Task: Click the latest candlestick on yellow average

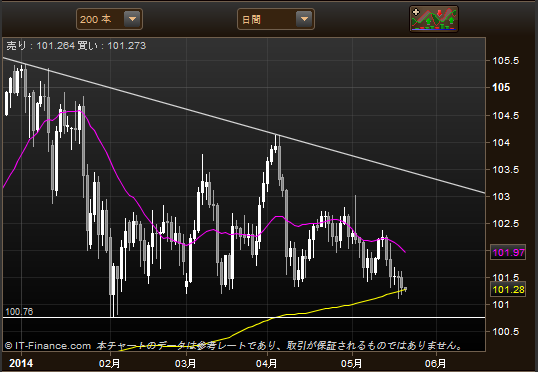Action: coord(406,289)
